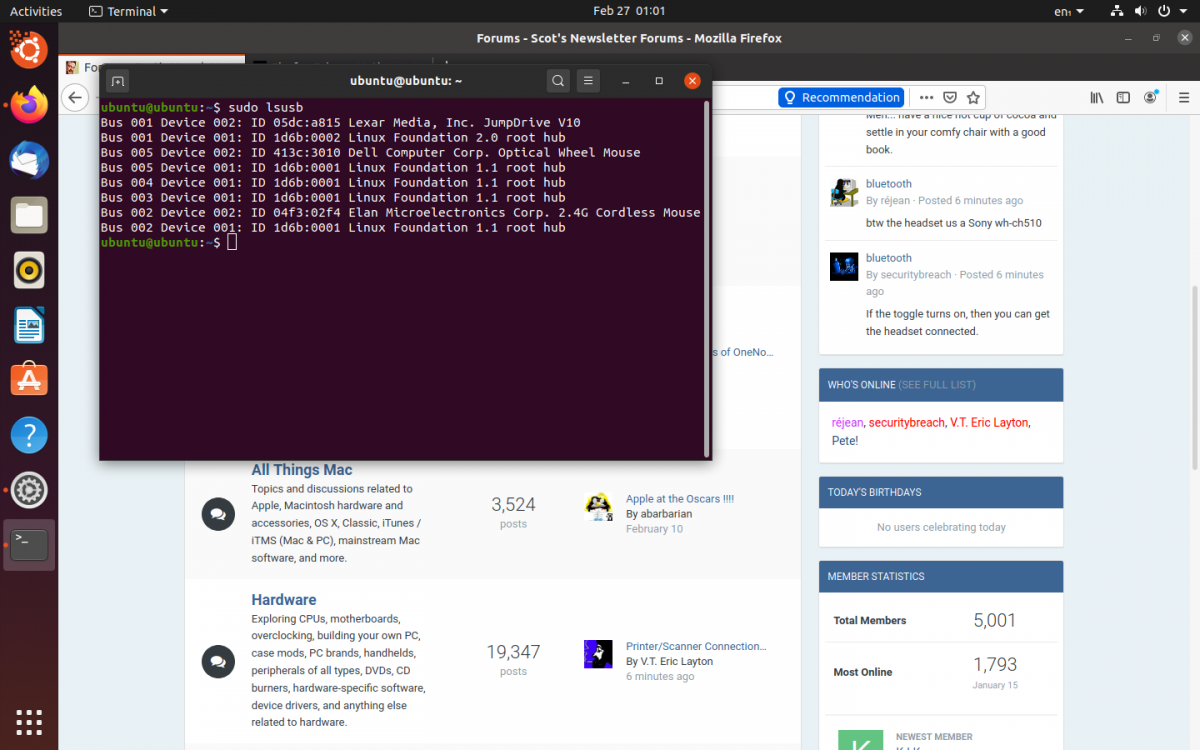Open the terminal hamburger menu
This screenshot has height=750, width=1200.
[589, 81]
